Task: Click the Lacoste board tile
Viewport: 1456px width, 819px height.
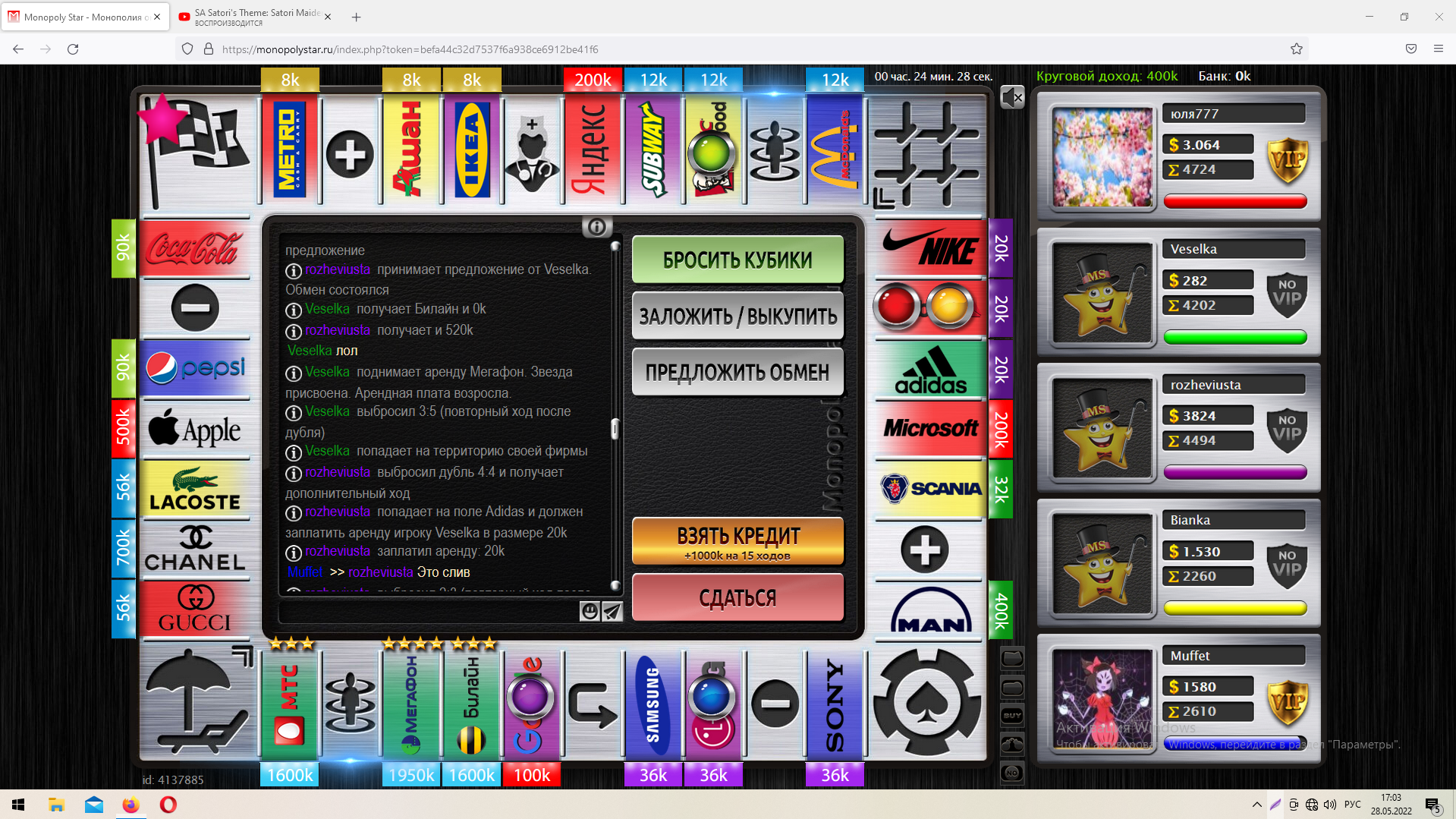Action: pos(194,490)
